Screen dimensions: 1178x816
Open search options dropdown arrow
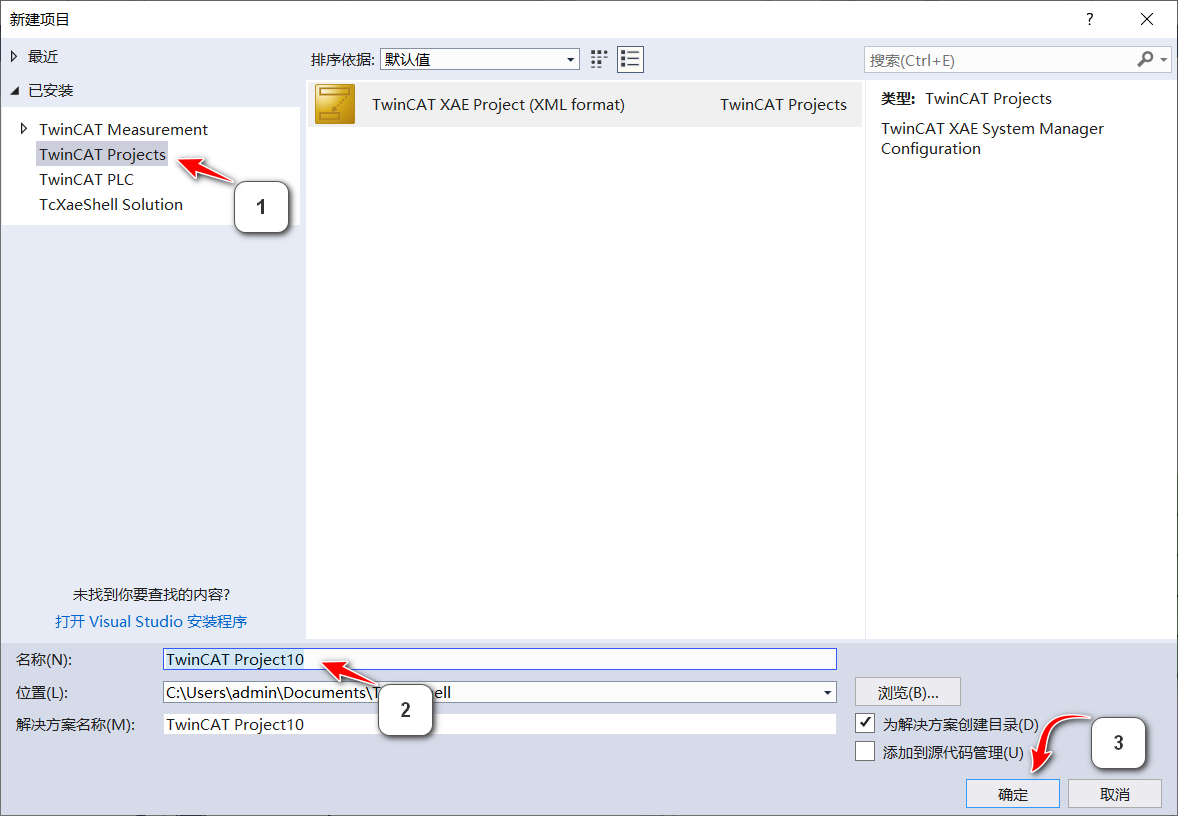pos(1164,59)
